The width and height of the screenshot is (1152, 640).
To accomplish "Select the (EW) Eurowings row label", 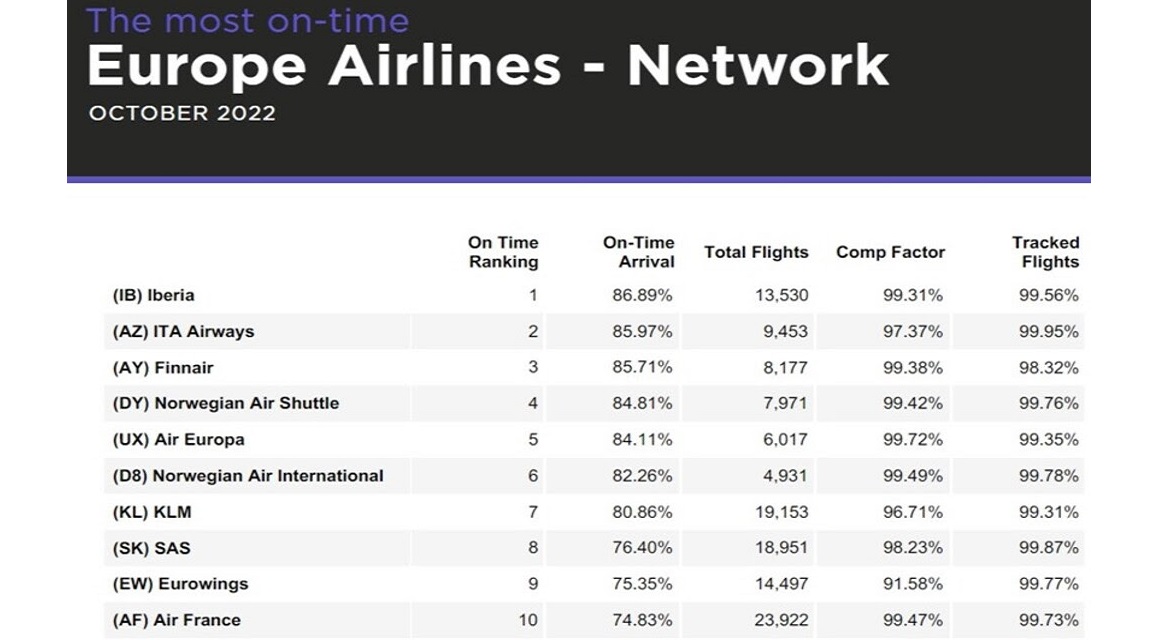I will point(180,584).
